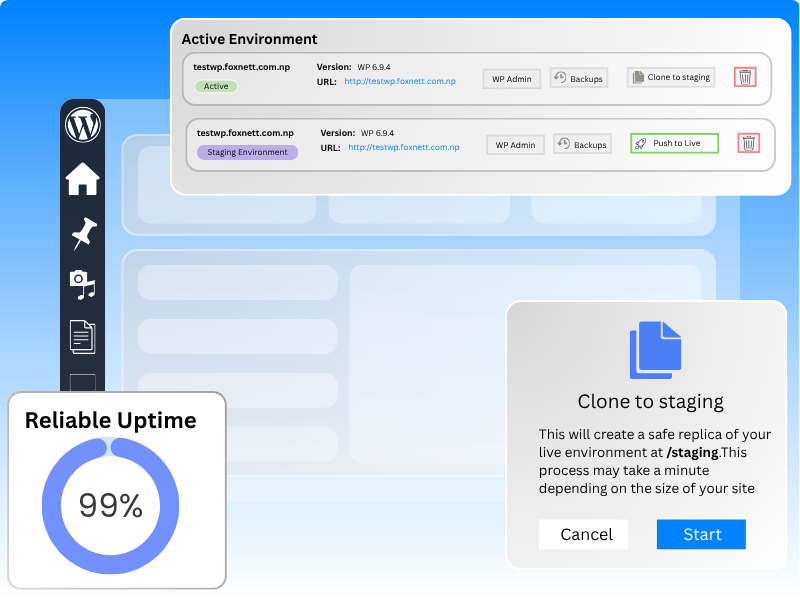Cancel the clone to staging dialog
Screen dimensions: 800x600
(583, 534)
